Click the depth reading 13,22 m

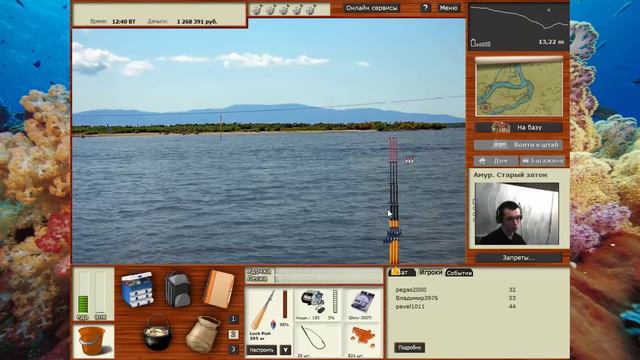click(551, 42)
